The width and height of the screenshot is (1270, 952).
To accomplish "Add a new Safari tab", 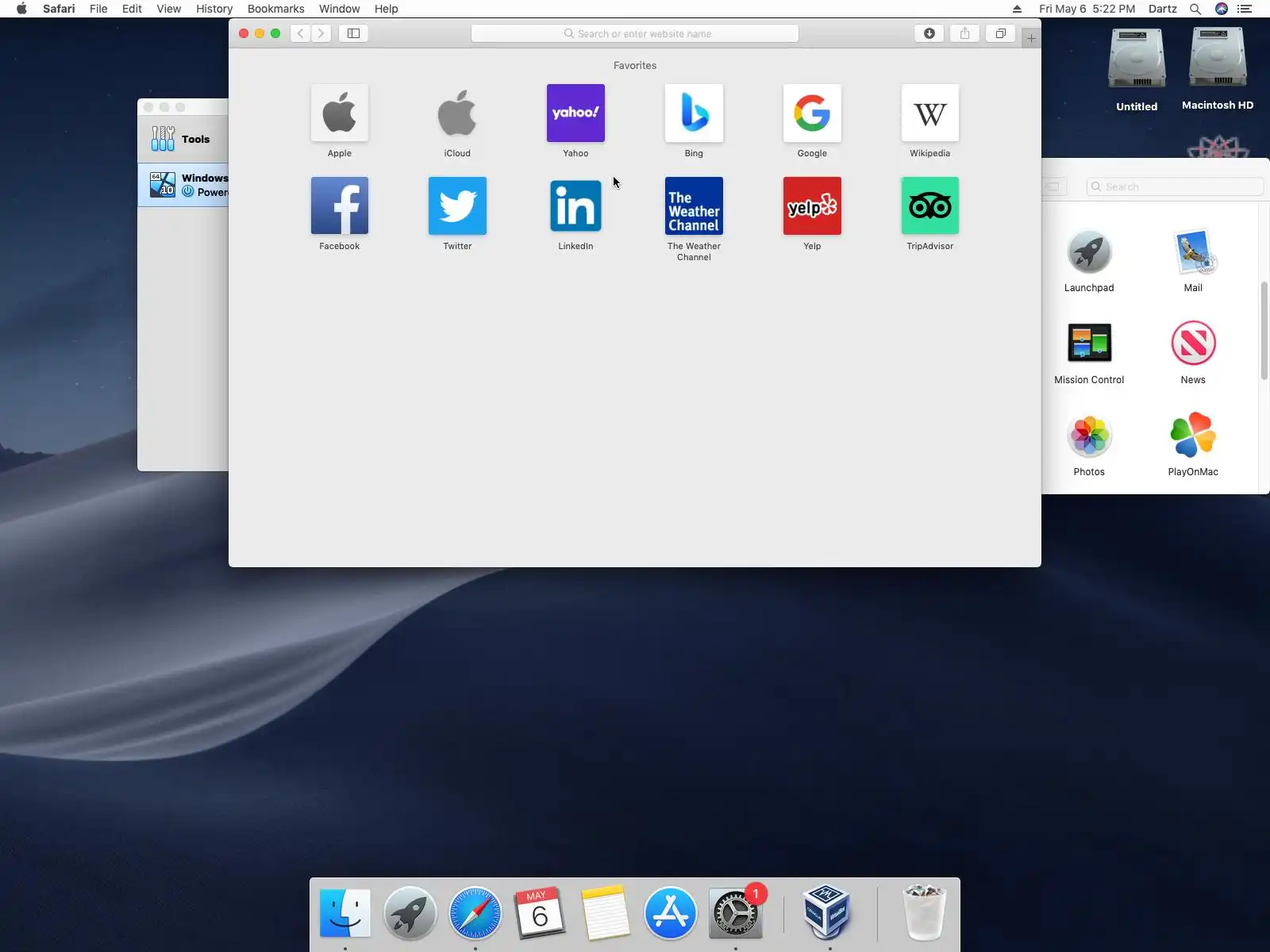I will pyautogui.click(x=1031, y=38).
